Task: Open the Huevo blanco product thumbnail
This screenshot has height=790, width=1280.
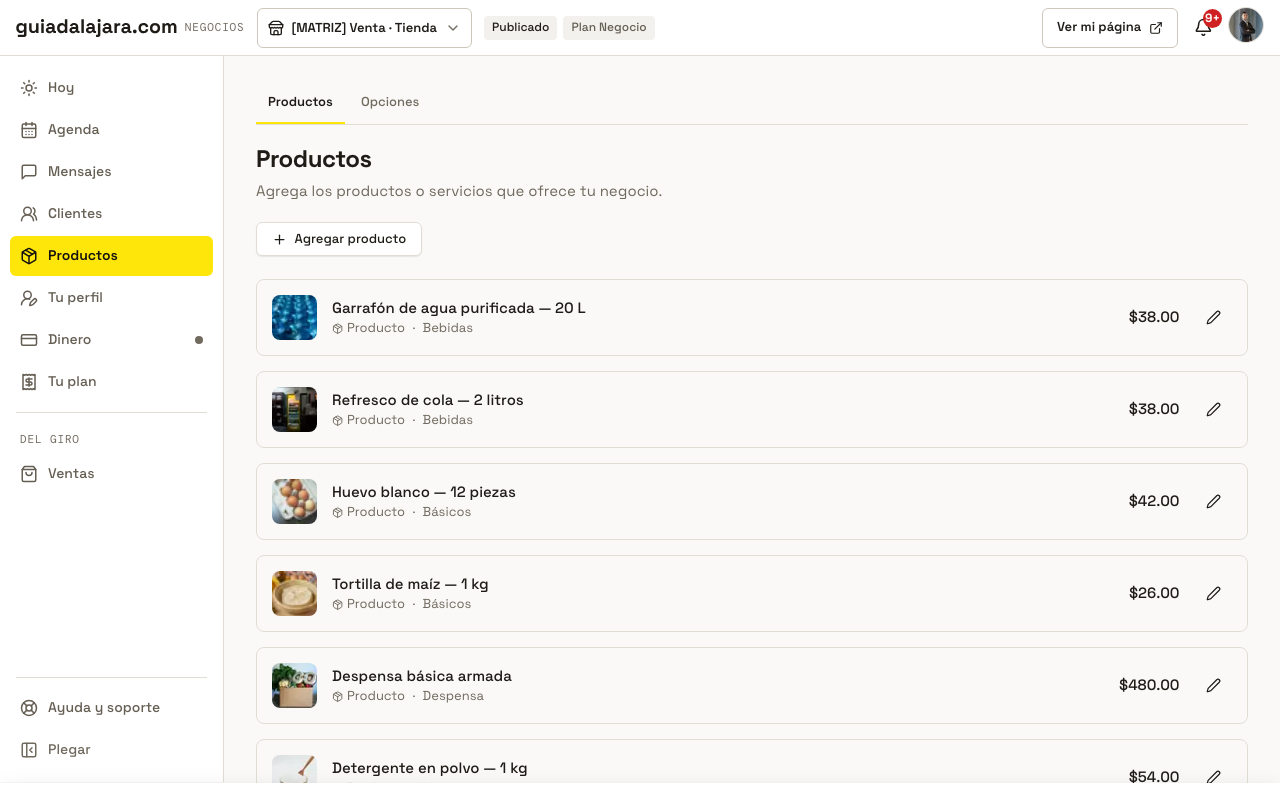Action: click(294, 501)
